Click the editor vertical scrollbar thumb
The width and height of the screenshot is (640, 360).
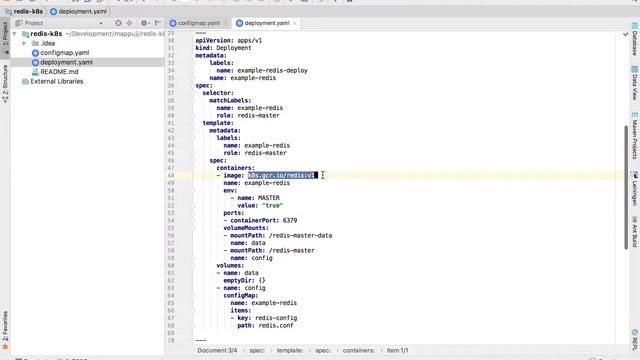click(626, 187)
